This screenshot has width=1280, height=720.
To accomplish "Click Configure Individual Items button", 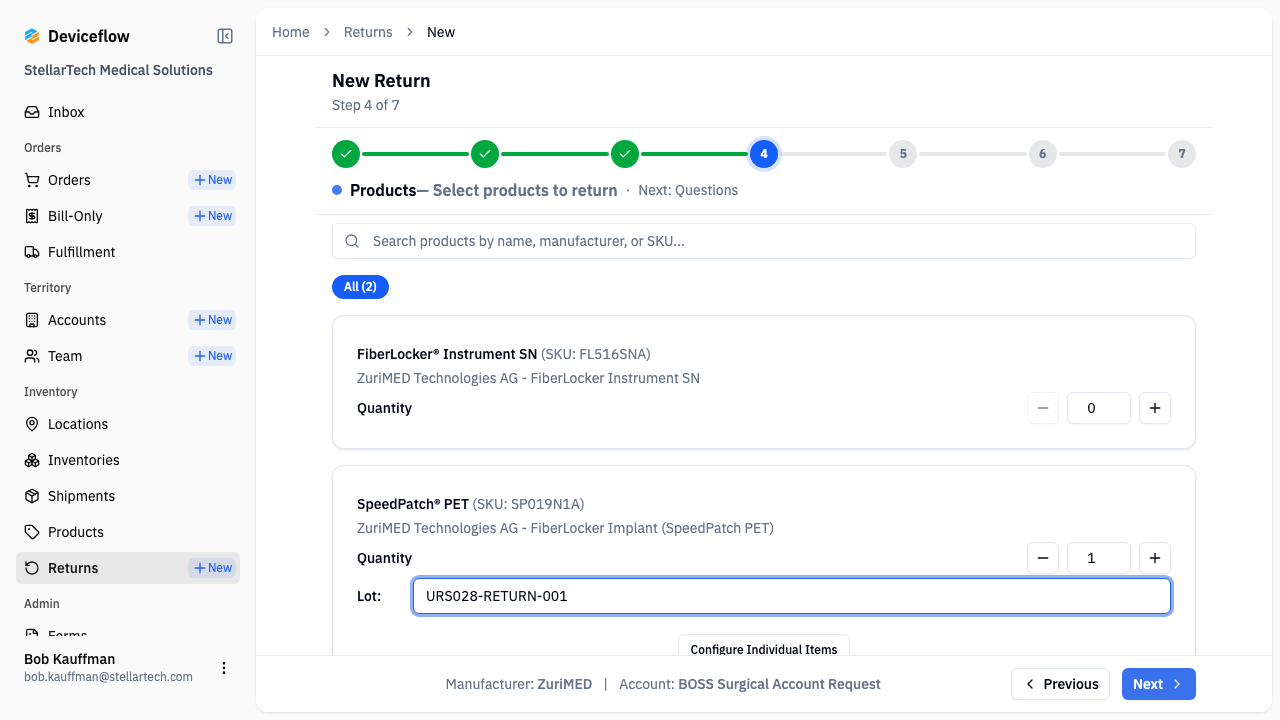I will [764, 646].
